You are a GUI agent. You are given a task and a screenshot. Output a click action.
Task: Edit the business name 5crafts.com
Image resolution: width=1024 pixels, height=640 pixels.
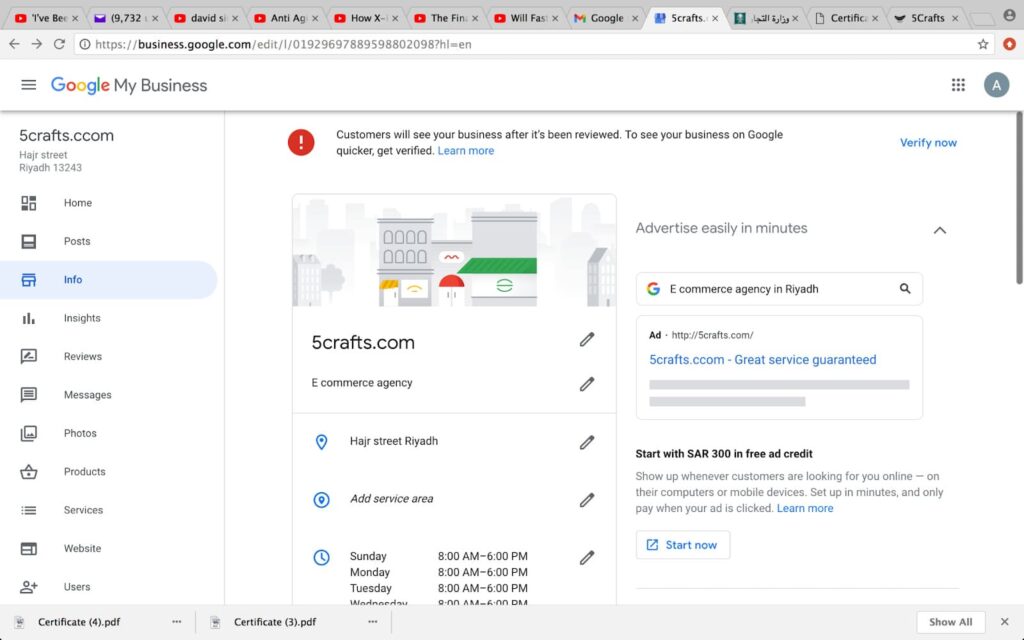tap(586, 340)
